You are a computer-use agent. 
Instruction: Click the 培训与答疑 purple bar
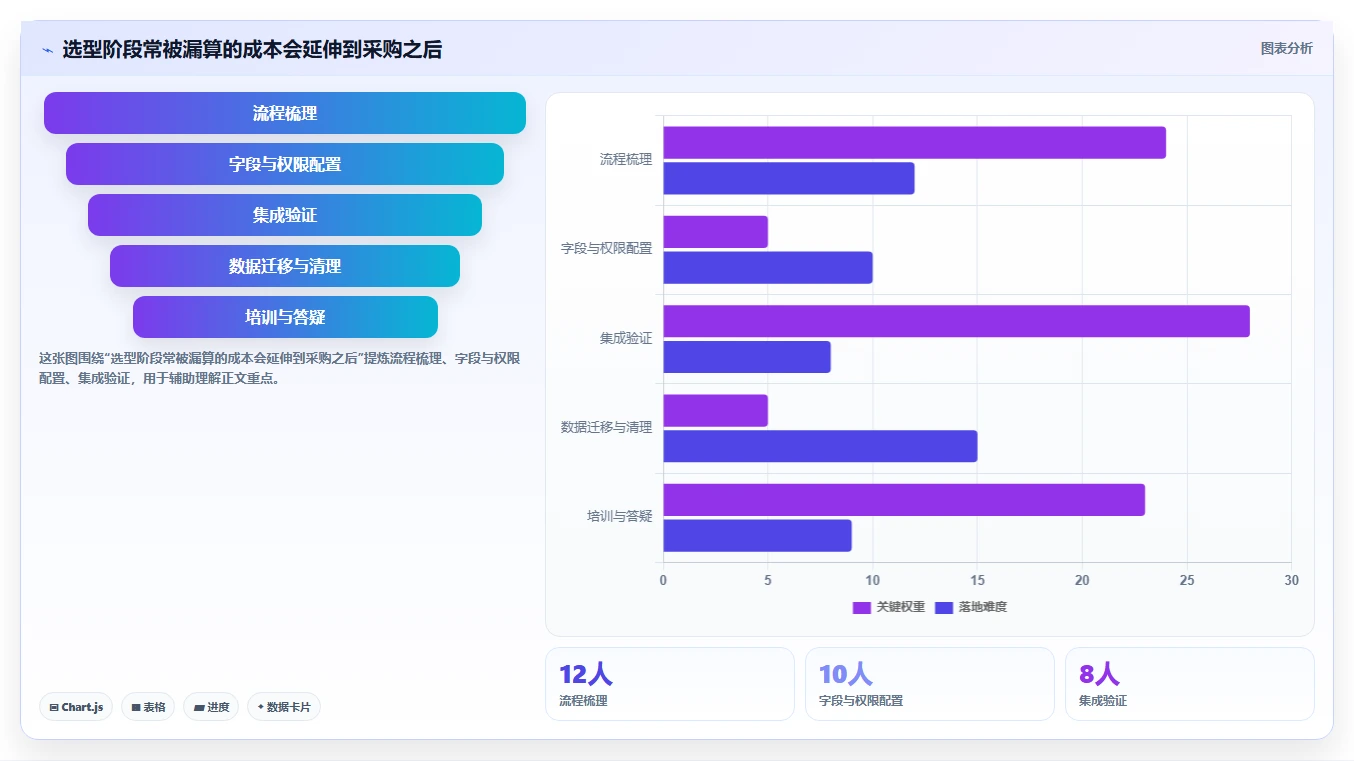coord(904,500)
